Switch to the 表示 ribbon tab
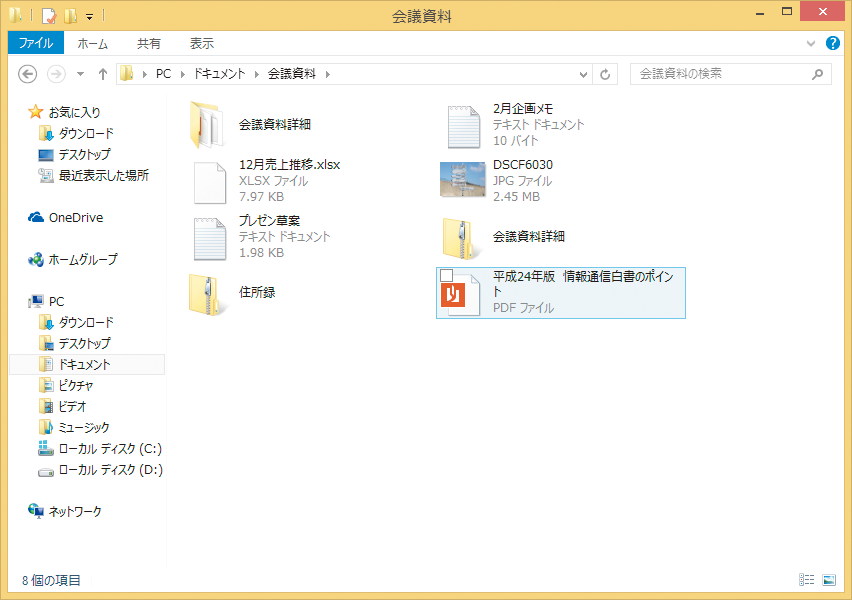The image size is (852, 600). tap(202, 43)
